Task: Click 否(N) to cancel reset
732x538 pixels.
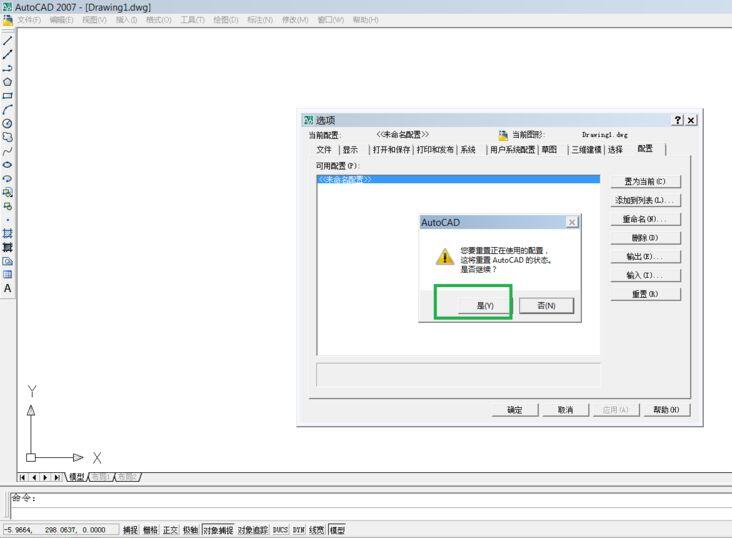Action: pos(546,306)
